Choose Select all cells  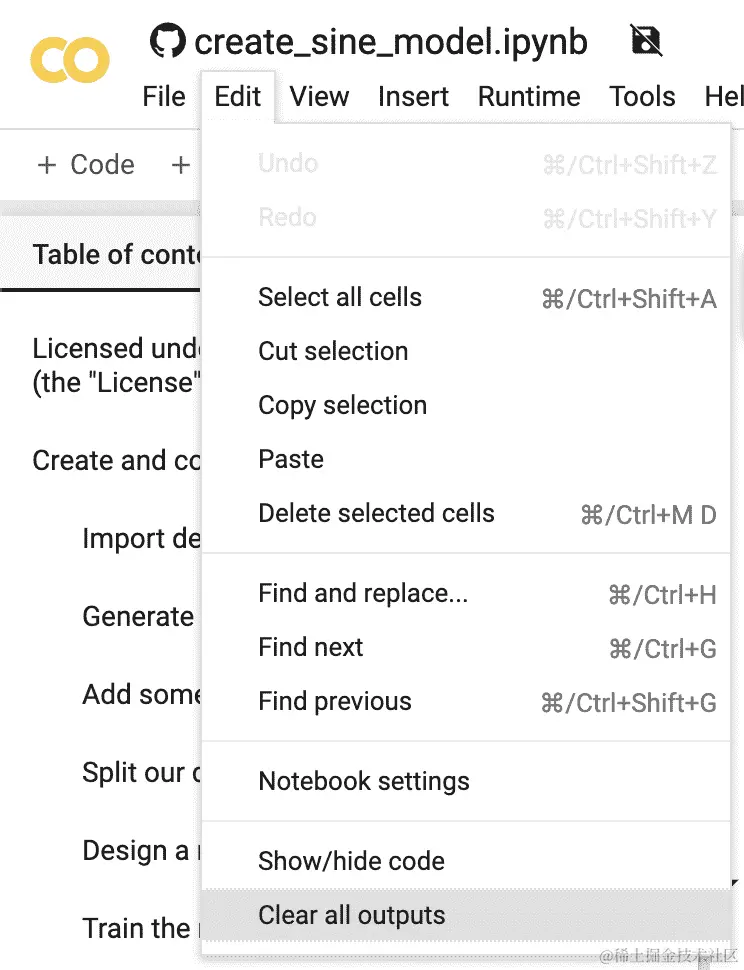coord(340,297)
